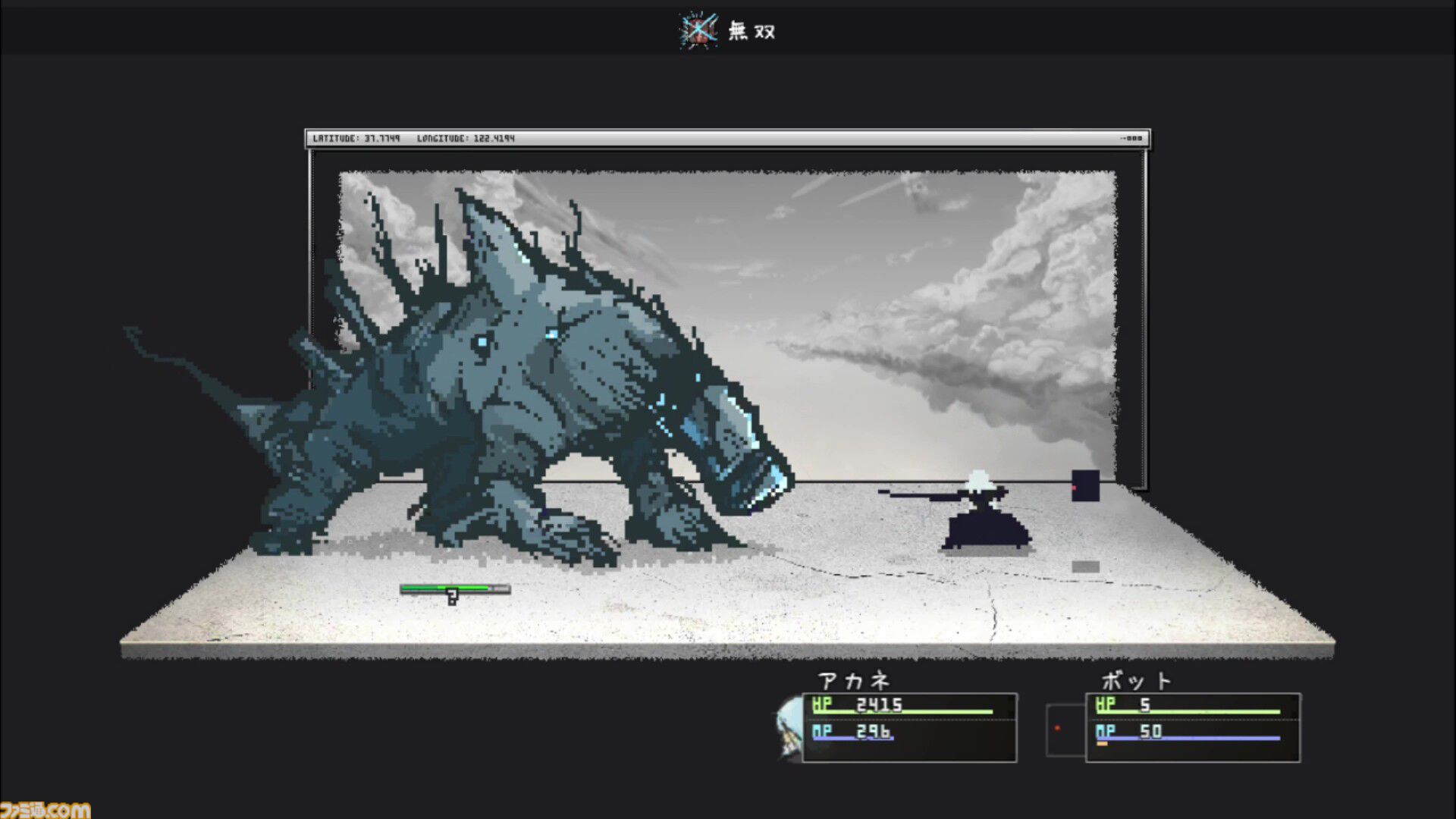
Task: Click the LATITUDE: 37.7749 readout
Action: pos(356,139)
